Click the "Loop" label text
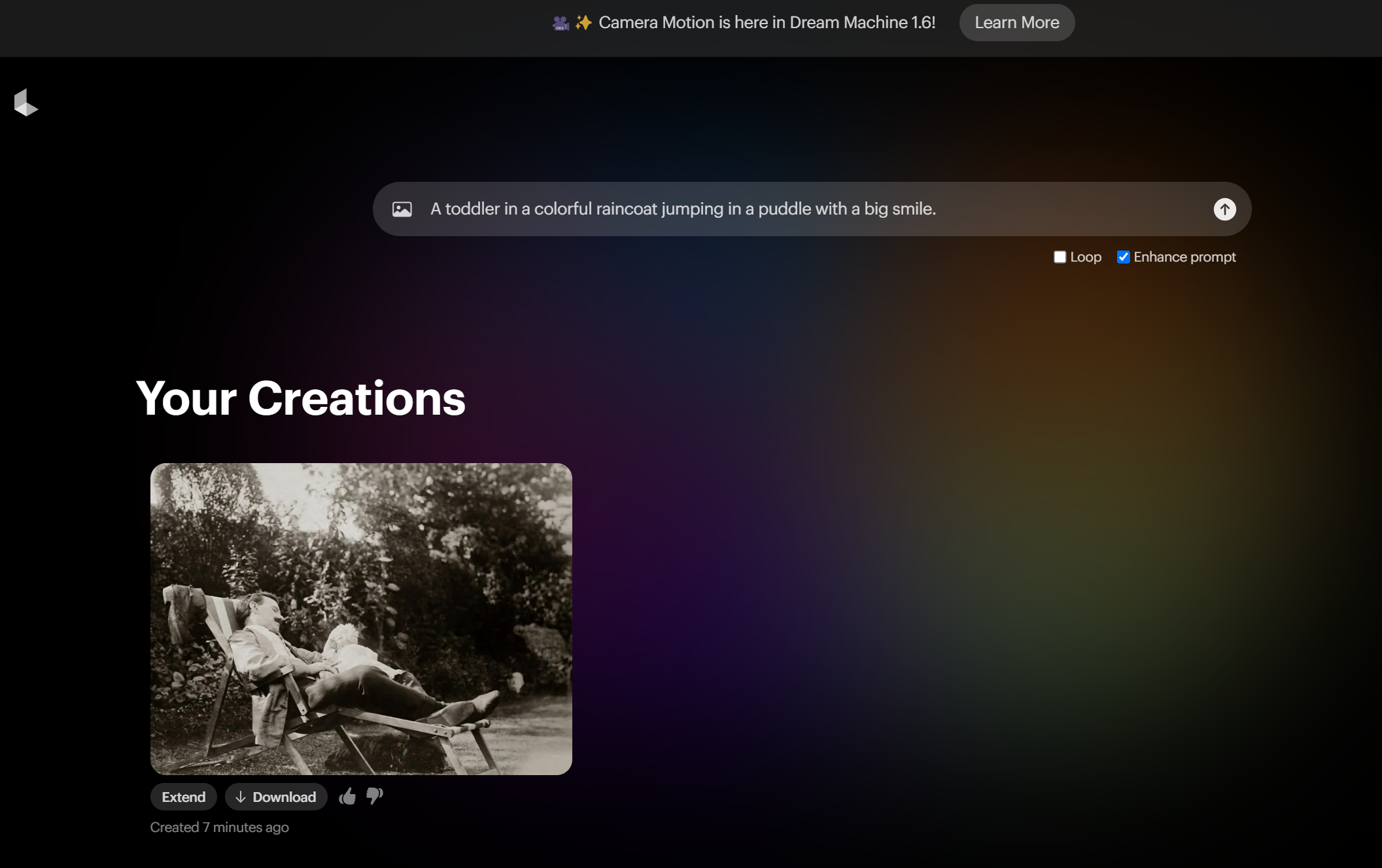 coord(1086,257)
